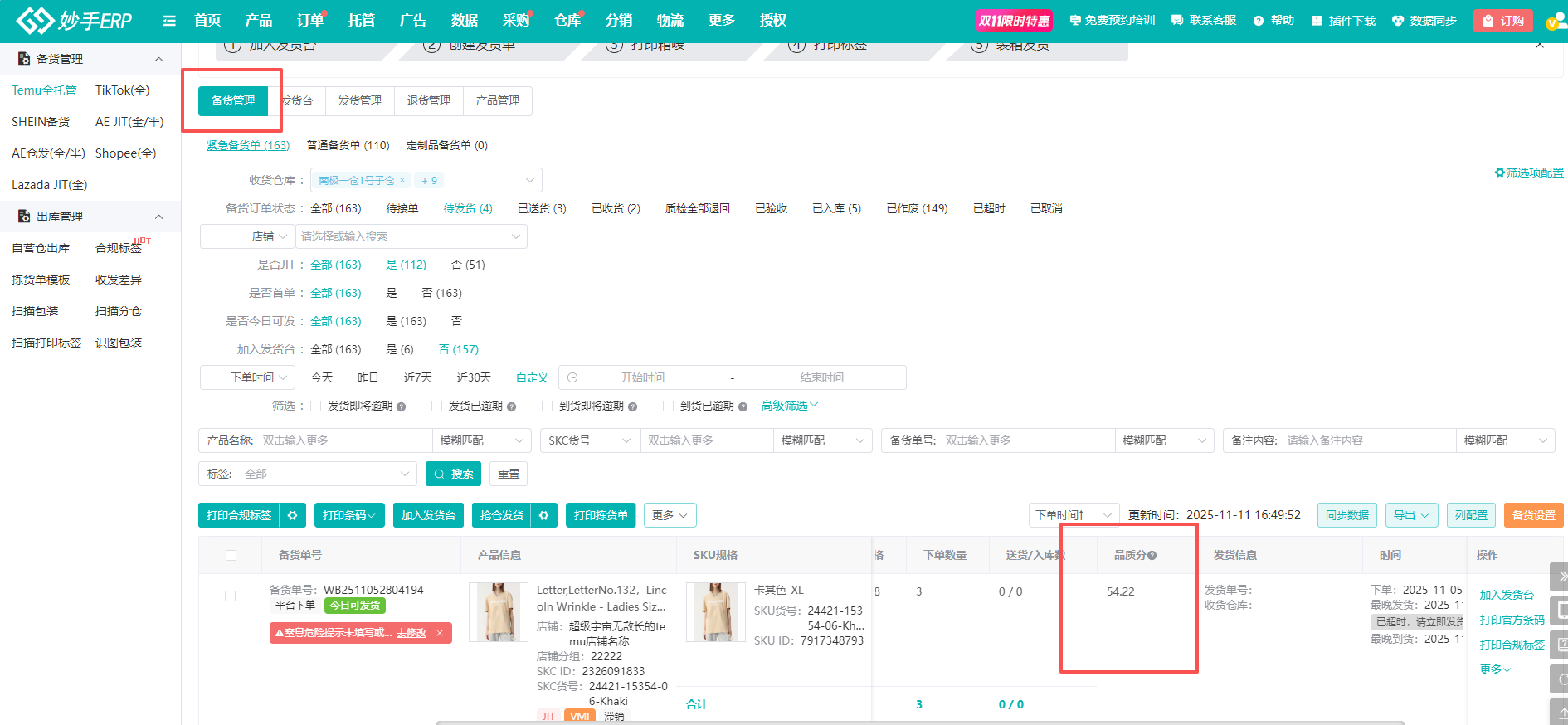Enable the 发货即将逾期 checkbox
This screenshot has width=1568, height=725.
pyautogui.click(x=316, y=406)
